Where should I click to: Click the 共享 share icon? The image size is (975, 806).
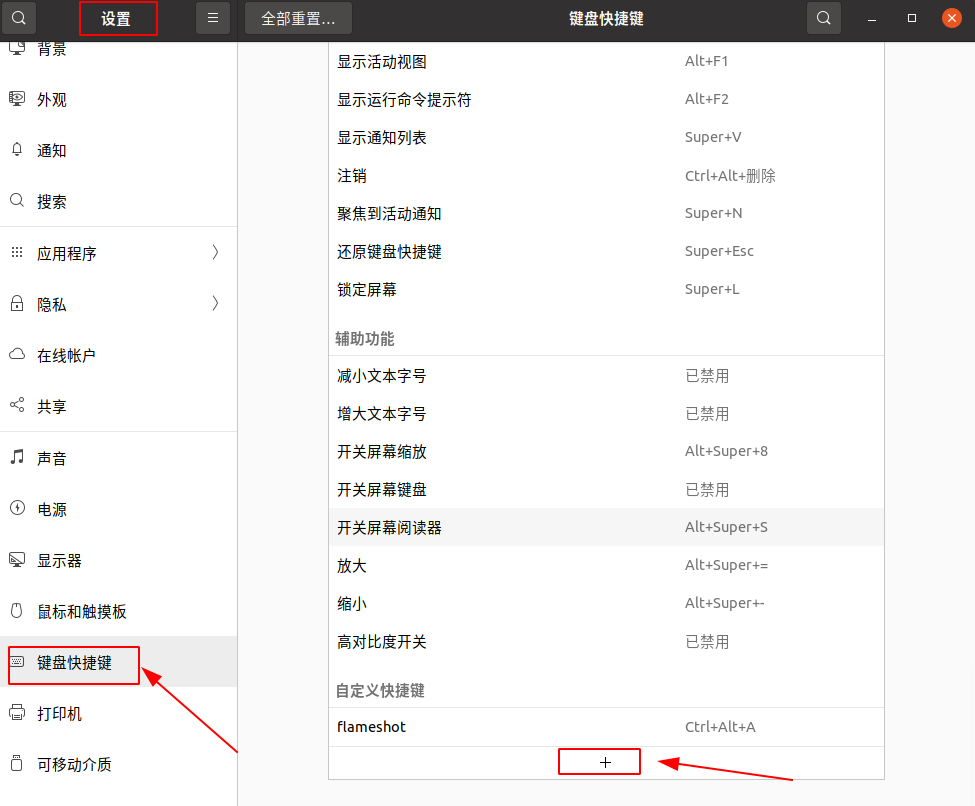coord(17,405)
